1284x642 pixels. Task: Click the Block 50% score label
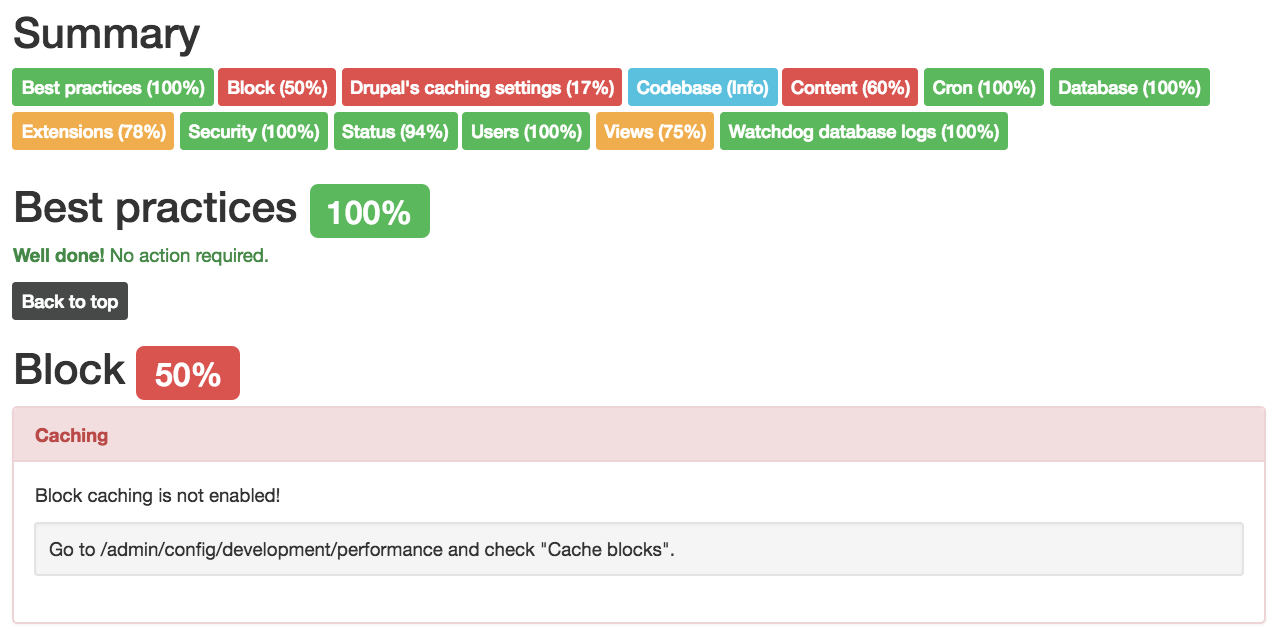pos(188,373)
